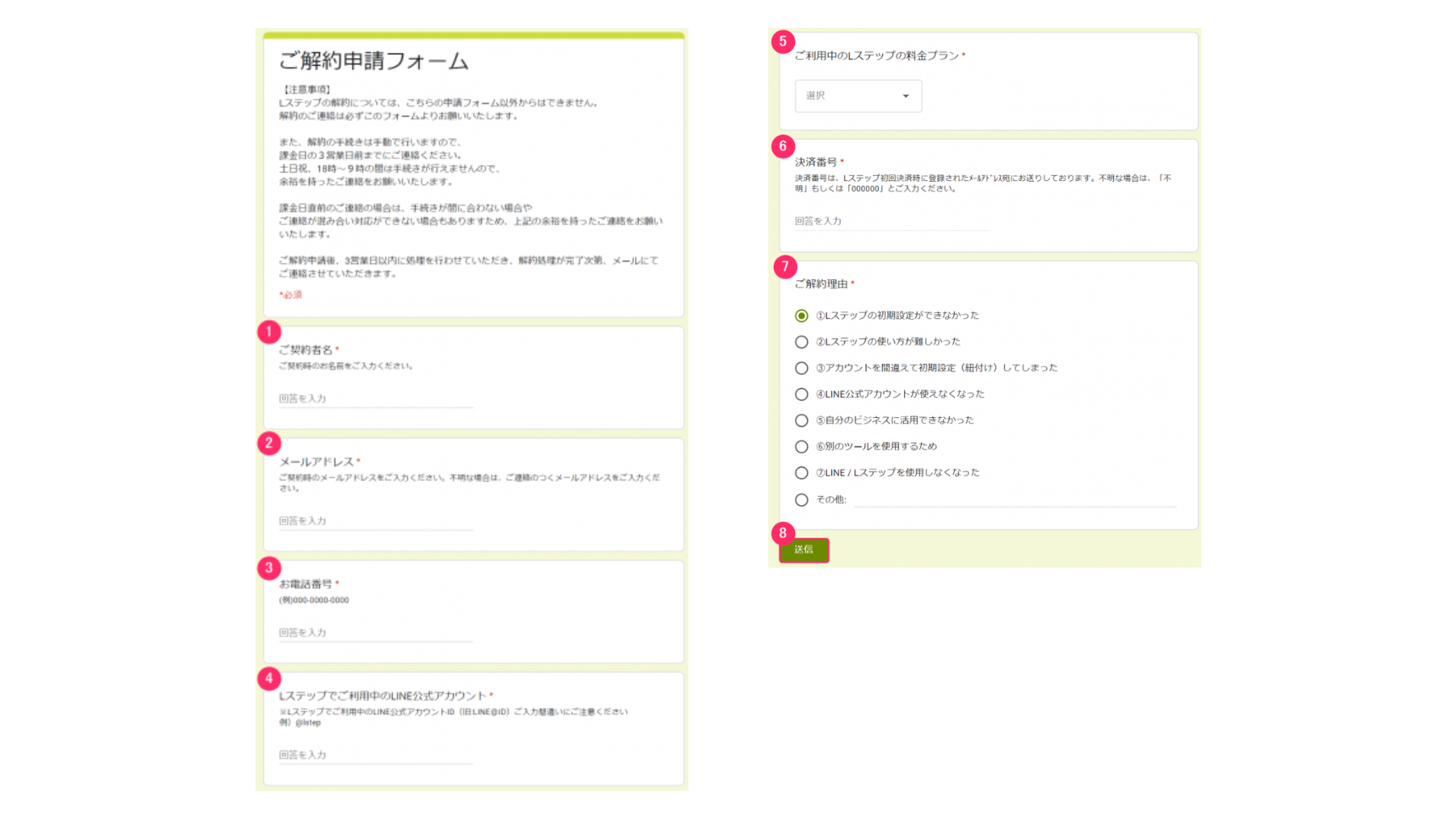Image resolution: width=1456 pixels, height=819 pixels.
Task: Click the red number 8 badge
Action: tap(783, 533)
